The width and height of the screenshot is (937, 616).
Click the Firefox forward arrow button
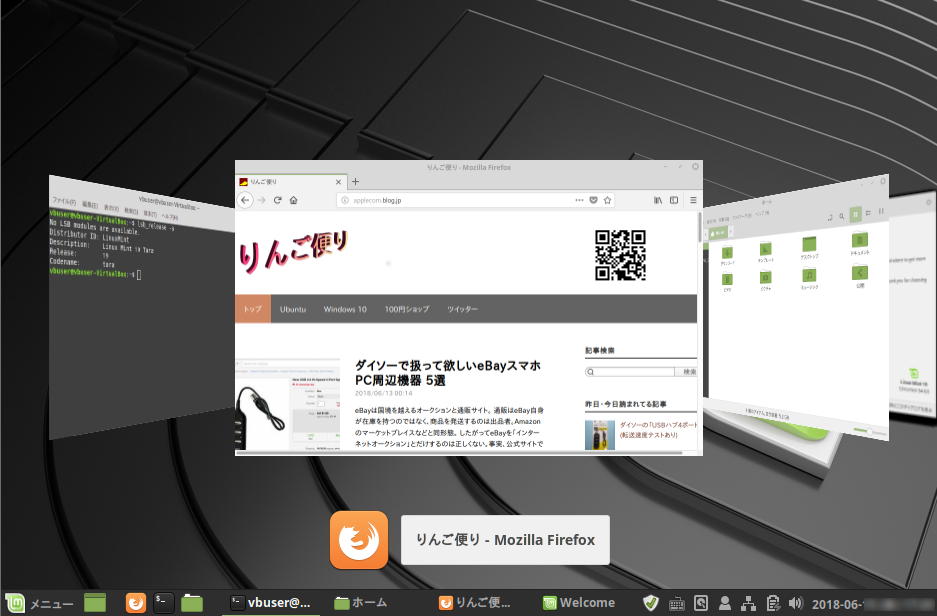click(x=261, y=200)
